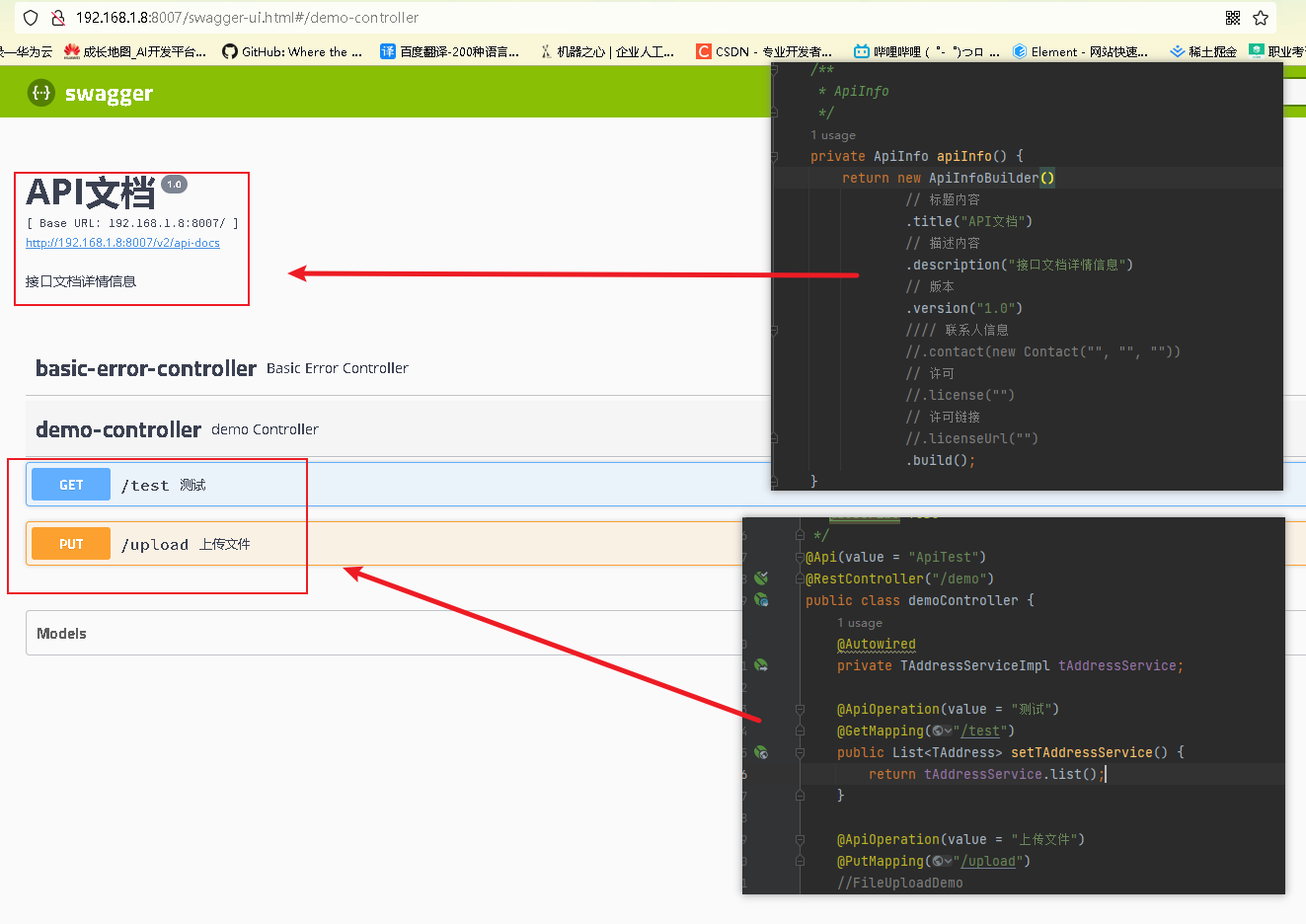The image size is (1306, 924).
Task: Click the demo-controller section header
Action: click(118, 429)
